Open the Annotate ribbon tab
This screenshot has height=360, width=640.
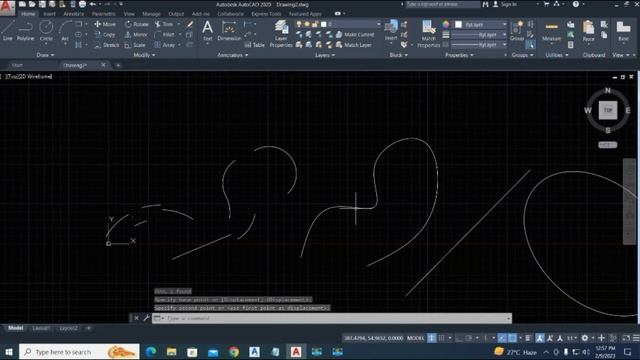(73, 14)
